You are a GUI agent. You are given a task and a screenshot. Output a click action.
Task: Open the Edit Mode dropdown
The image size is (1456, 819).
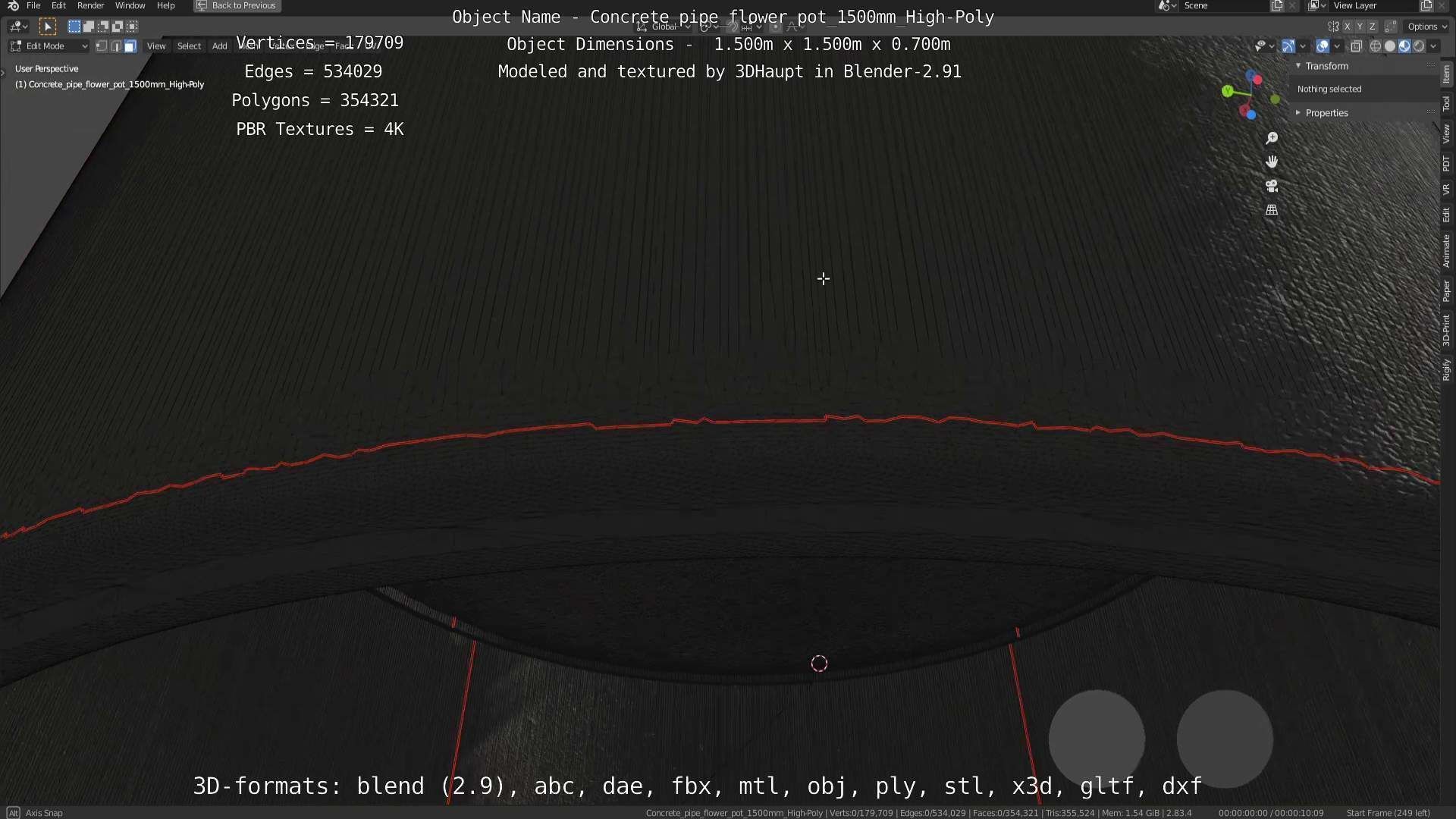click(49, 46)
